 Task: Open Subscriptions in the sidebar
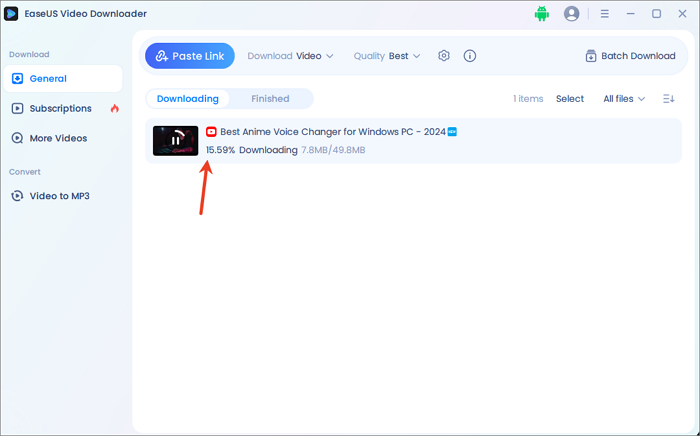[x=63, y=108]
